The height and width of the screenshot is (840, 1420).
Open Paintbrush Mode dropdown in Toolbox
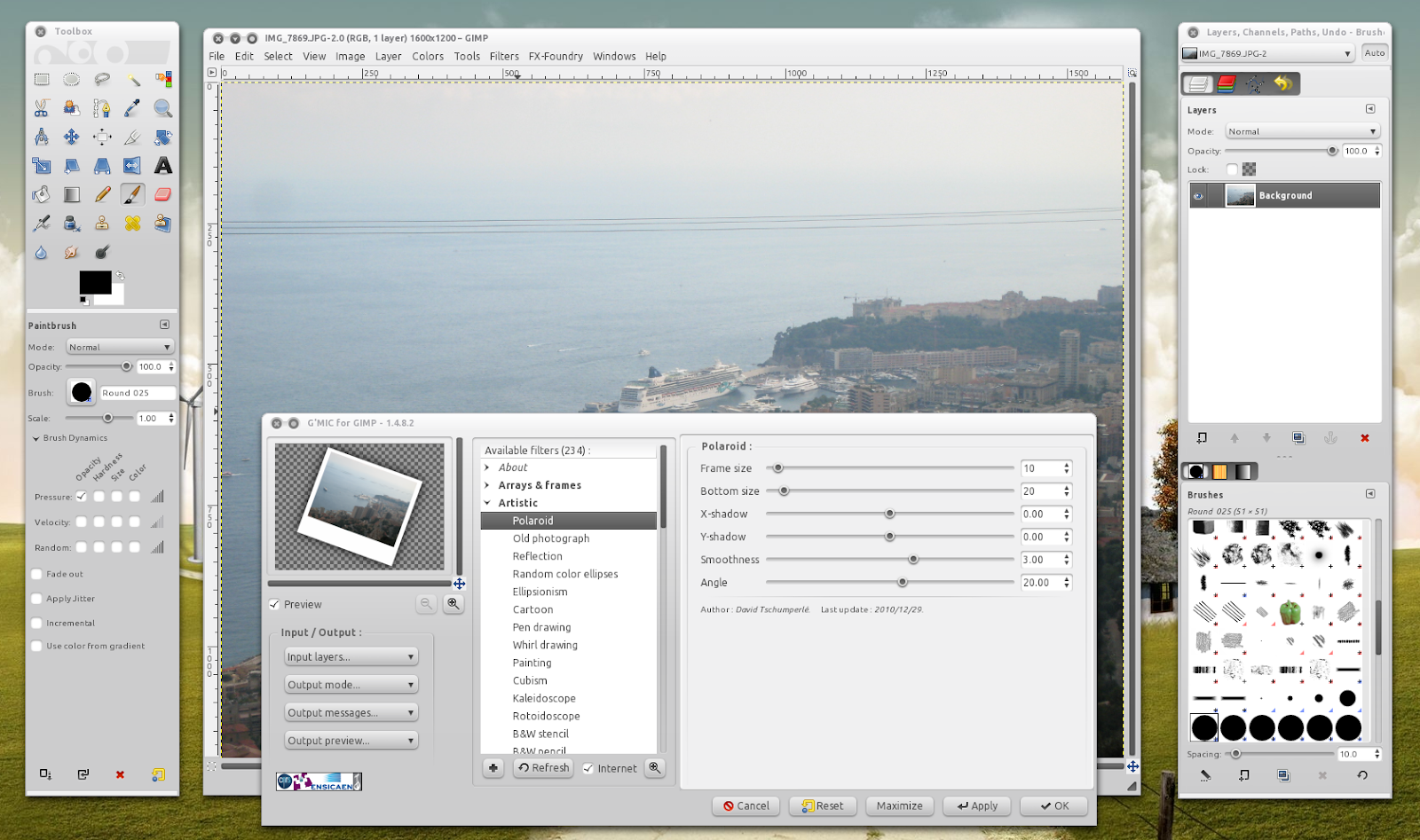coord(120,348)
